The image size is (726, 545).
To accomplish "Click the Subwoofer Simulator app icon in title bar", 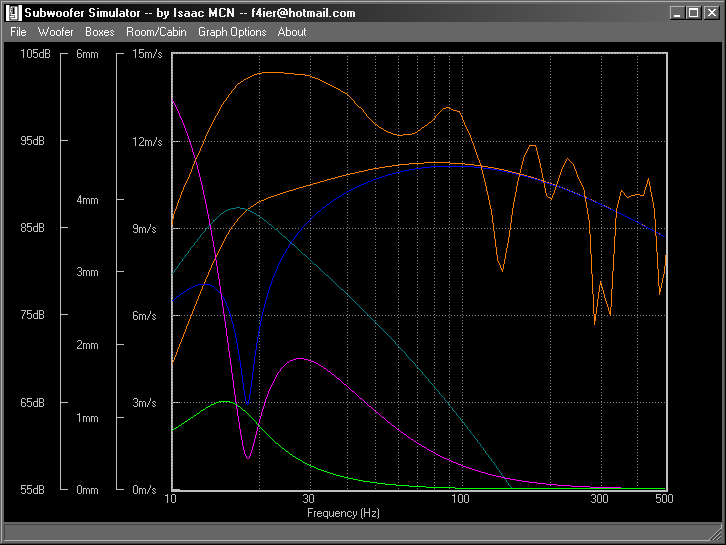I will [13, 13].
